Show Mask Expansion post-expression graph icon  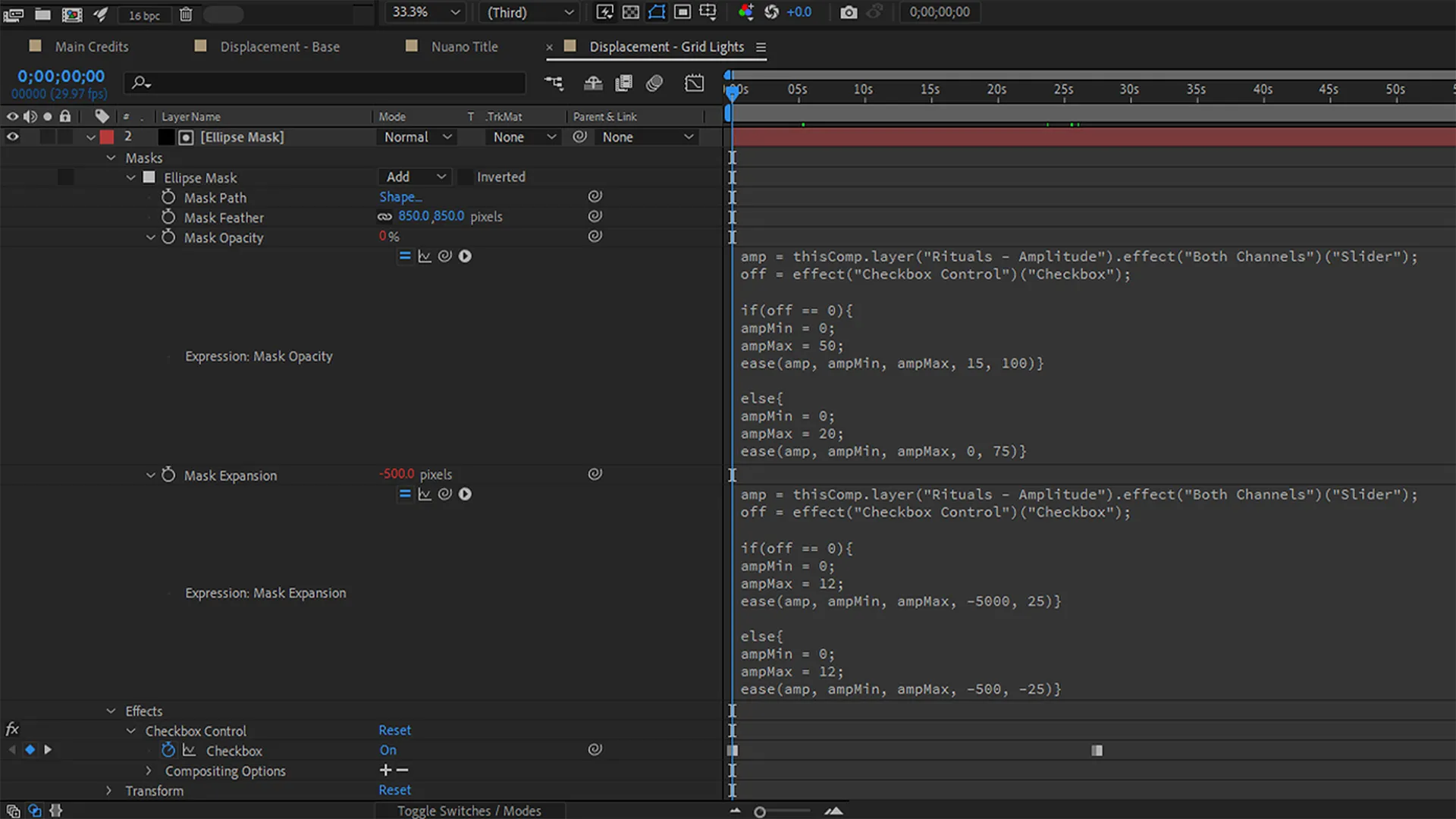point(425,494)
